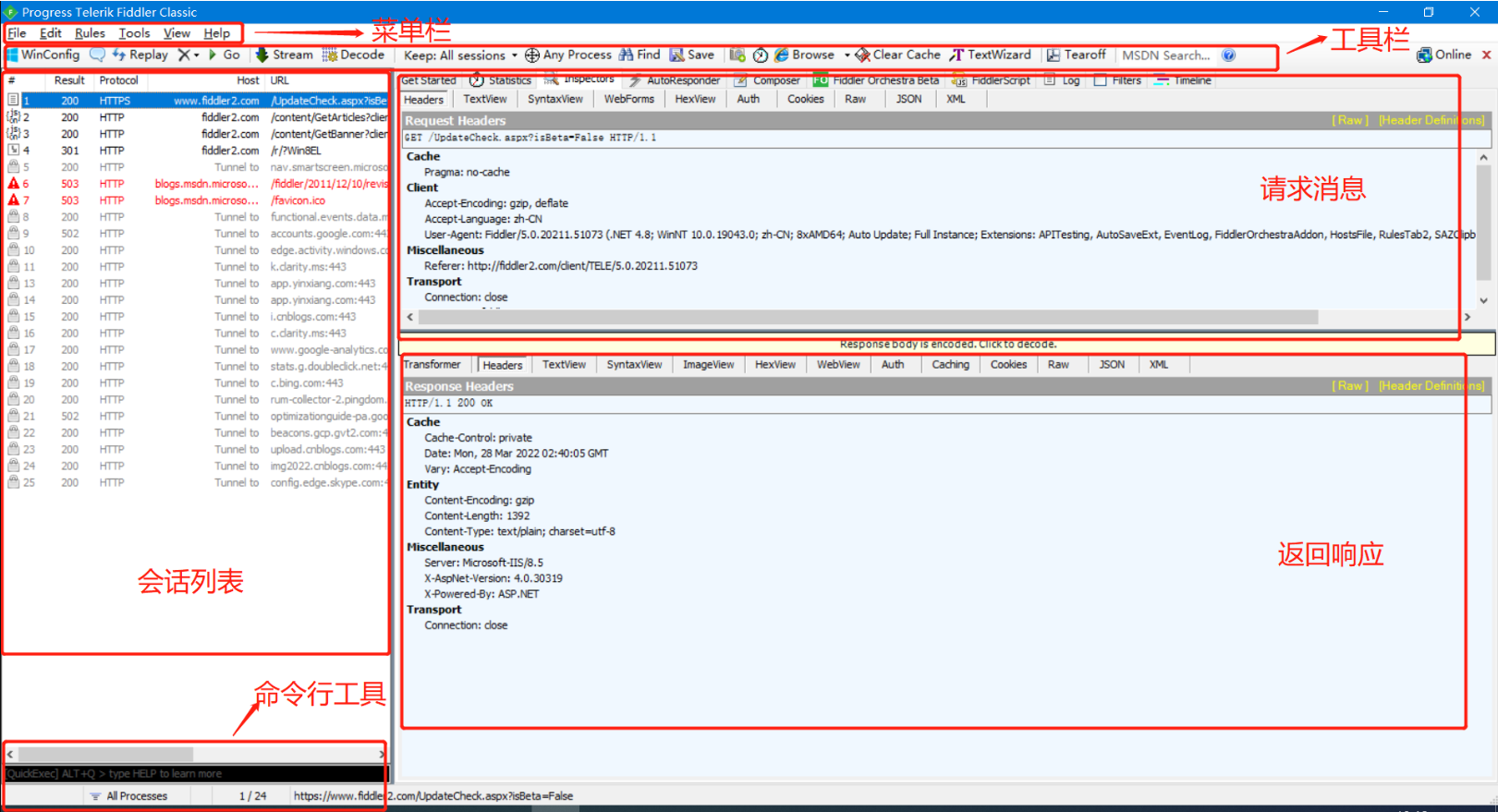Click the comment speech-bubble icon
The width and height of the screenshot is (1498, 812).
click(x=97, y=55)
